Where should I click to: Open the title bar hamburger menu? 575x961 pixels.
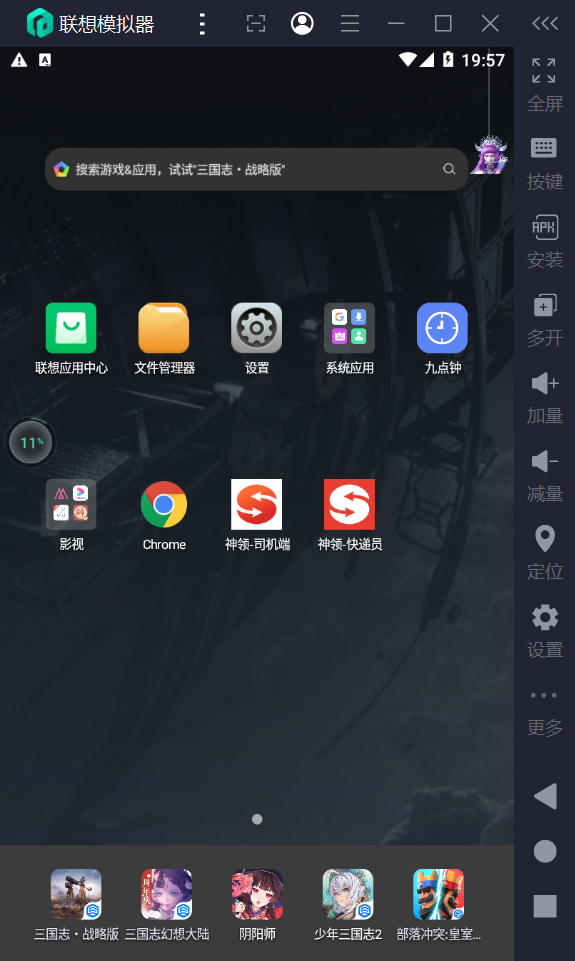click(x=350, y=23)
